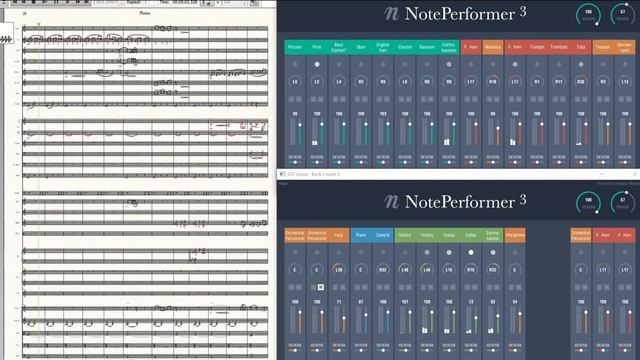The width and height of the screenshot is (640, 360).
Task: Click the Contrabasses volume value 82
Action: click(493, 302)
